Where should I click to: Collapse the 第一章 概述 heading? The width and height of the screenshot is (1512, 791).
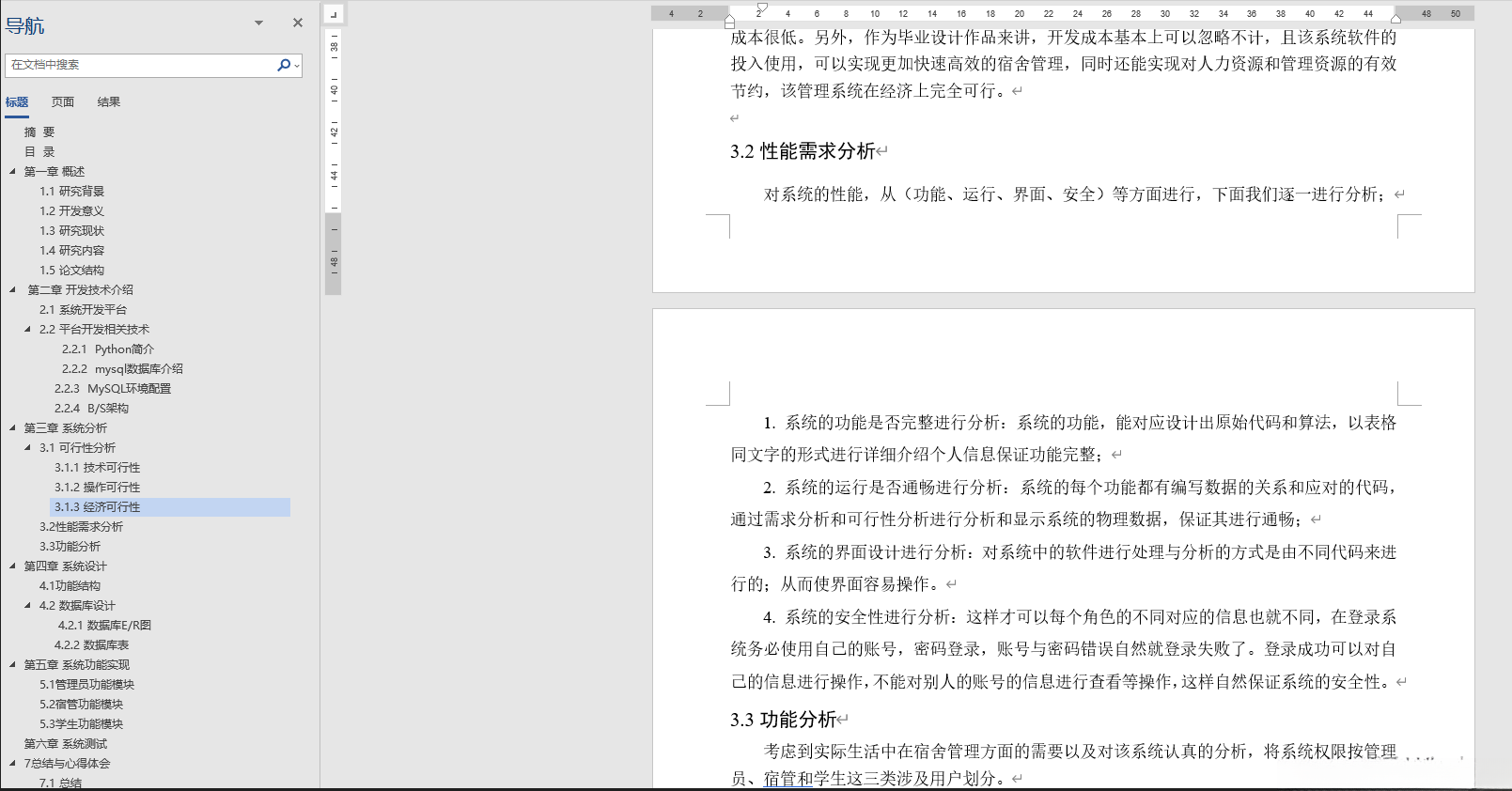click(12, 171)
